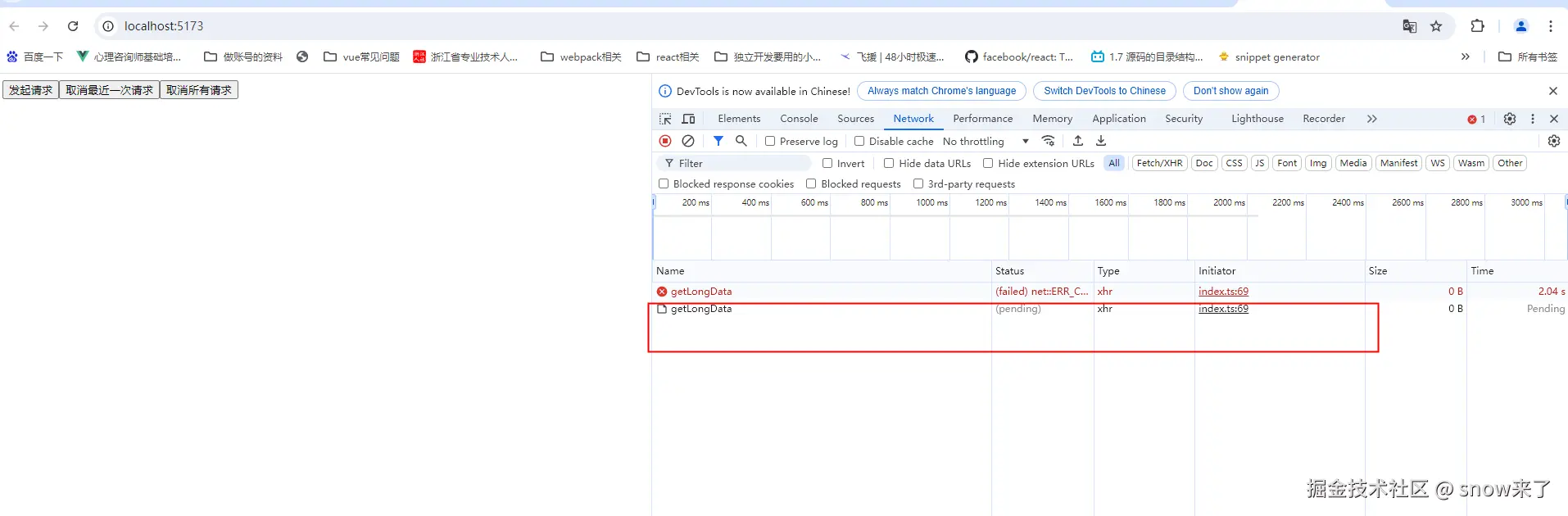Open network conditions wifi icon
The width and height of the screenshot is (1568, 516).
coord(1048,141)
